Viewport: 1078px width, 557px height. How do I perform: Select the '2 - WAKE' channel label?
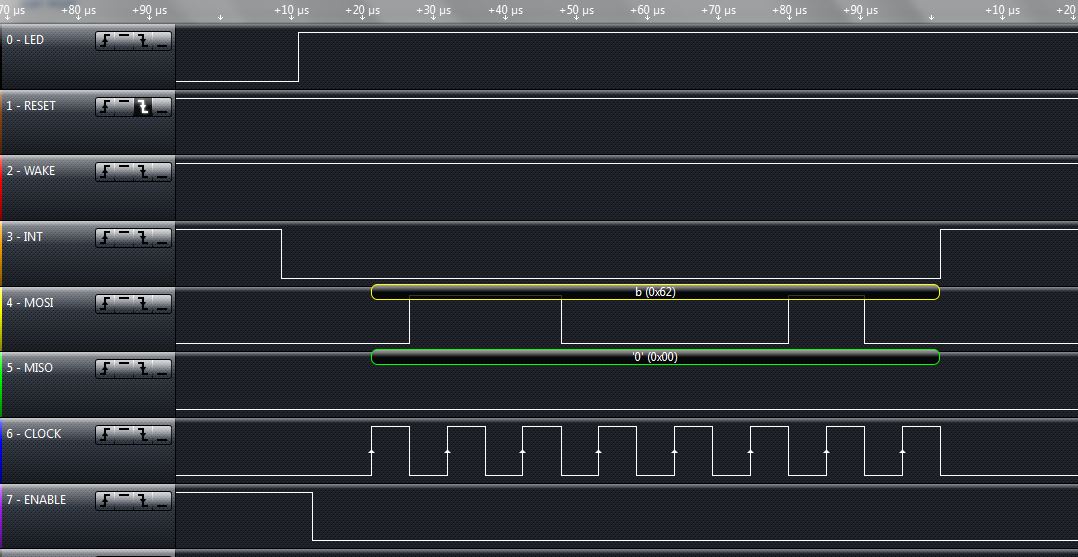[x=30, y=171]
